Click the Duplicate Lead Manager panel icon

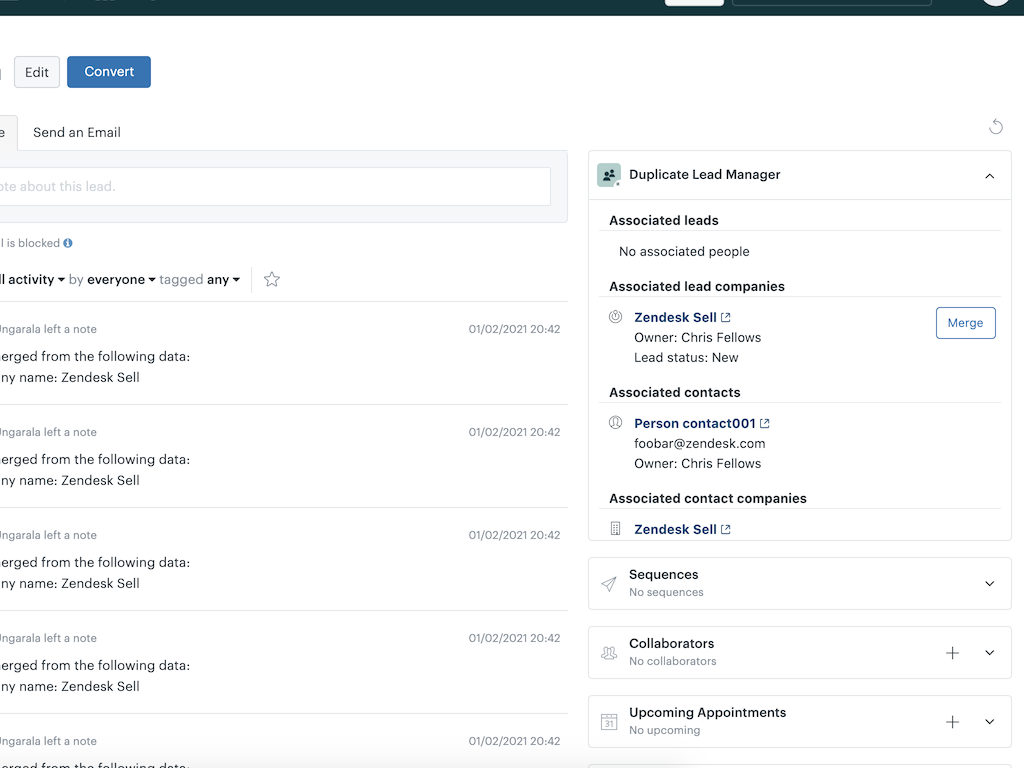coord(609,174)
